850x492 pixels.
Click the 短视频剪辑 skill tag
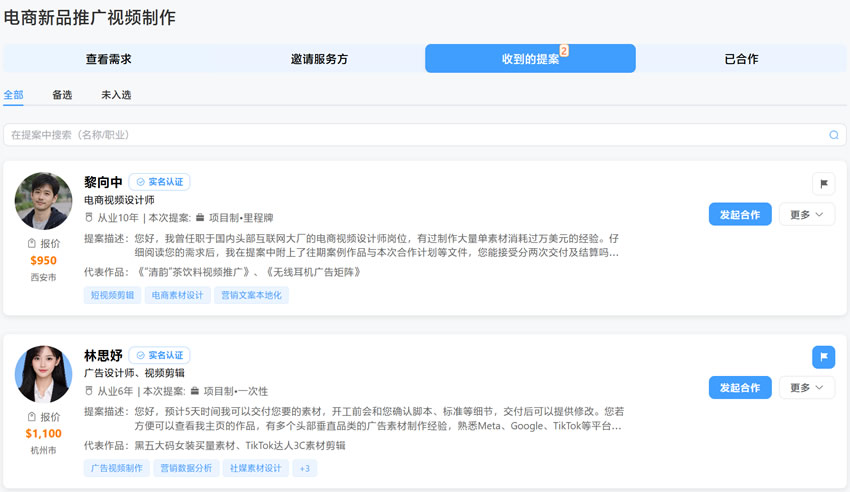(x=112, y=295)
